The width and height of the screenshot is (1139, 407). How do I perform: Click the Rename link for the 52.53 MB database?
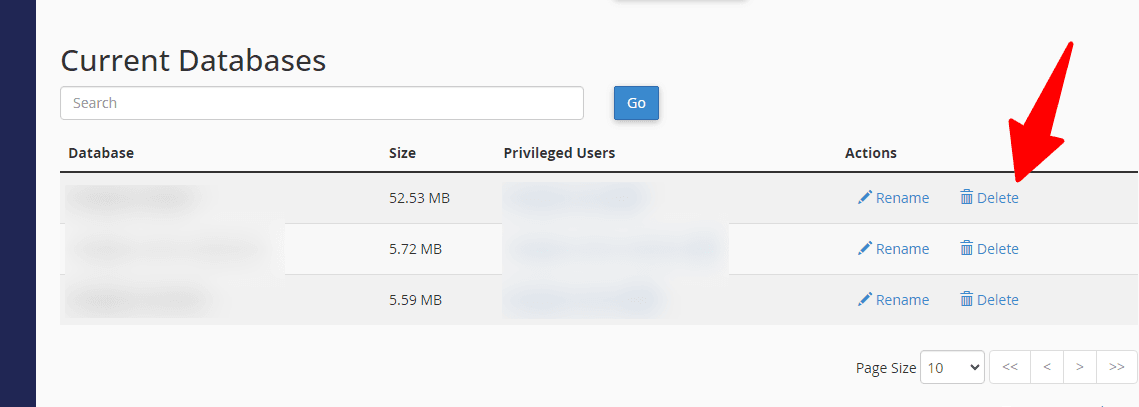tap(902, 198)
